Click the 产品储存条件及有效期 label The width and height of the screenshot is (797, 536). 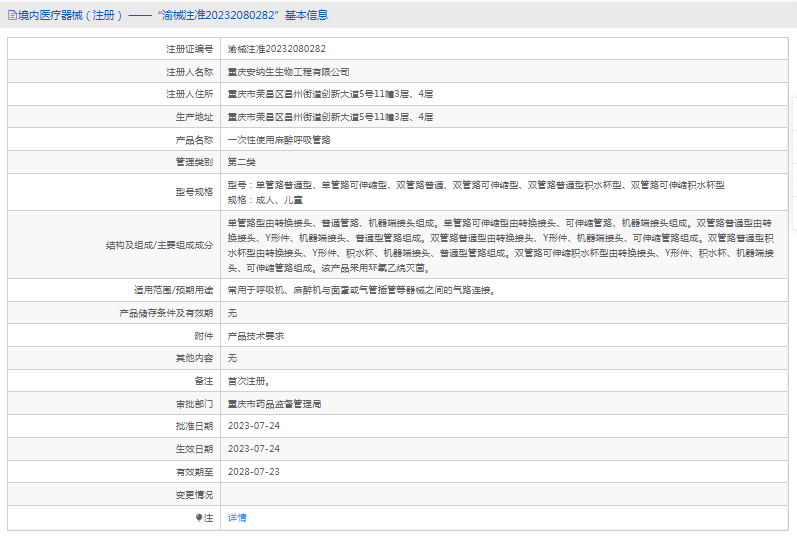point(164,313)
